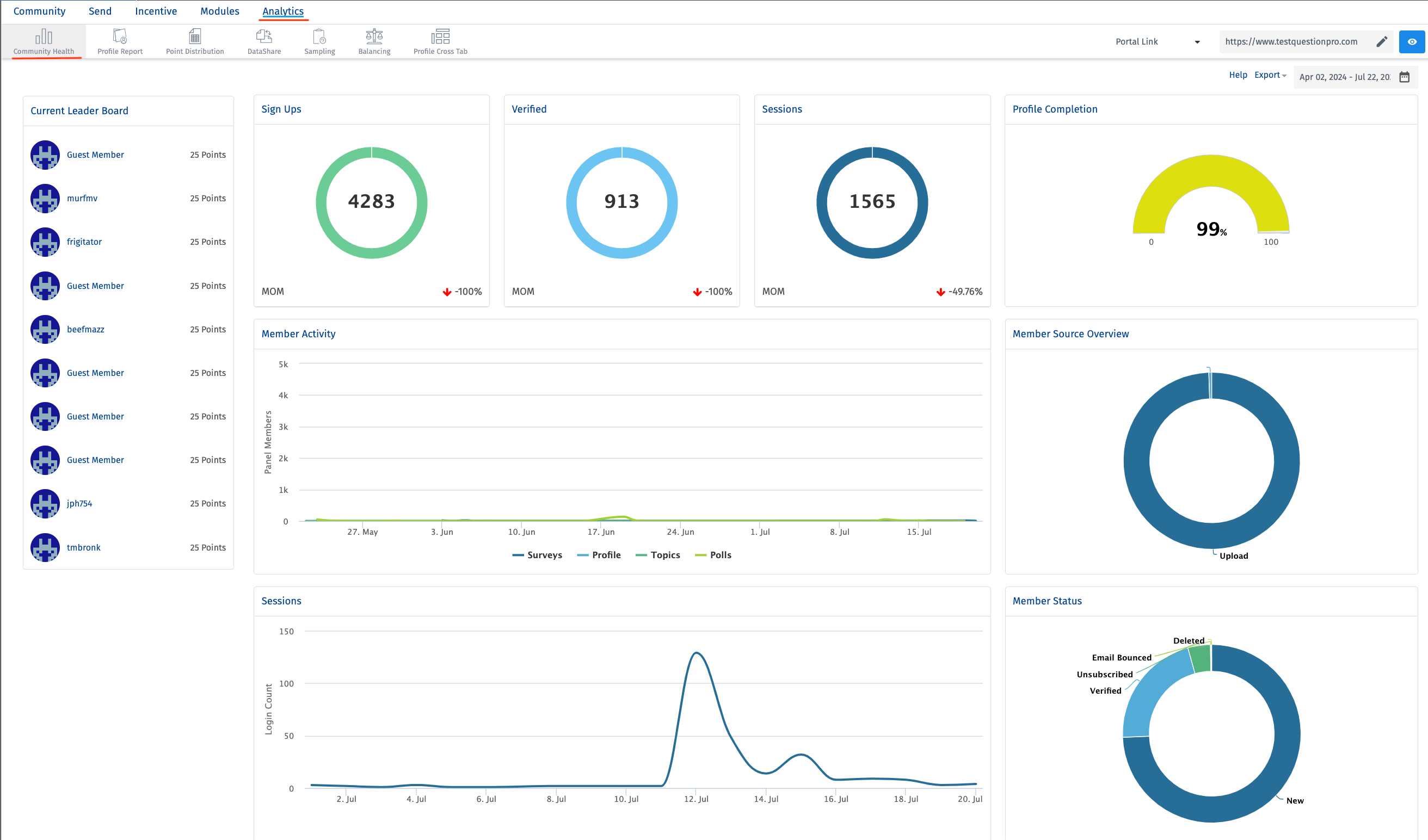Open the Community Health bar chart icon
Image resolution: width=1428 pixels, height=840 pixels.
44,38
